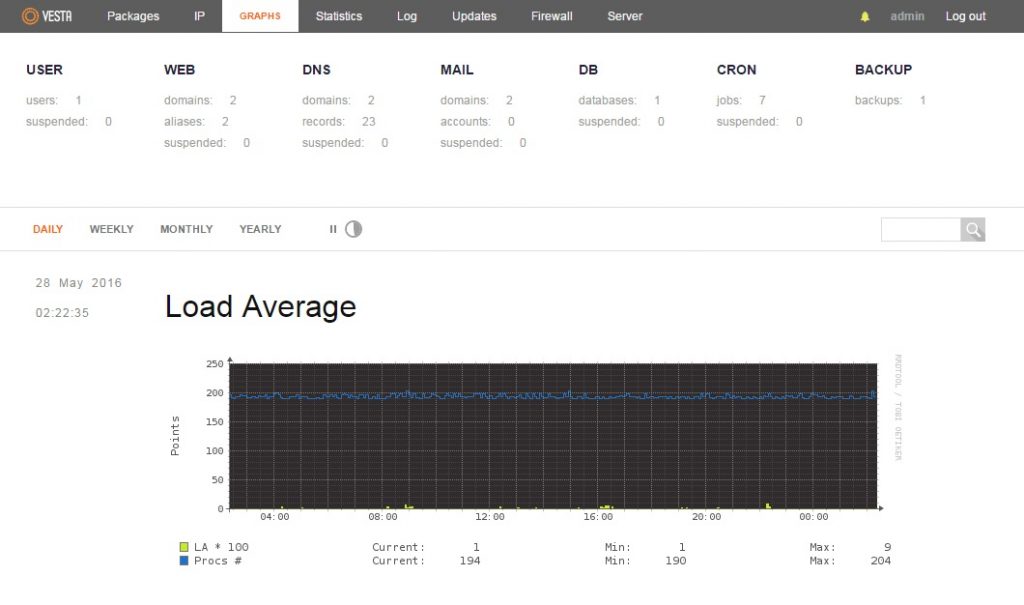Click the Load Average heading
The height and width of the screenshot is (605, 1024).
(261, 306)
